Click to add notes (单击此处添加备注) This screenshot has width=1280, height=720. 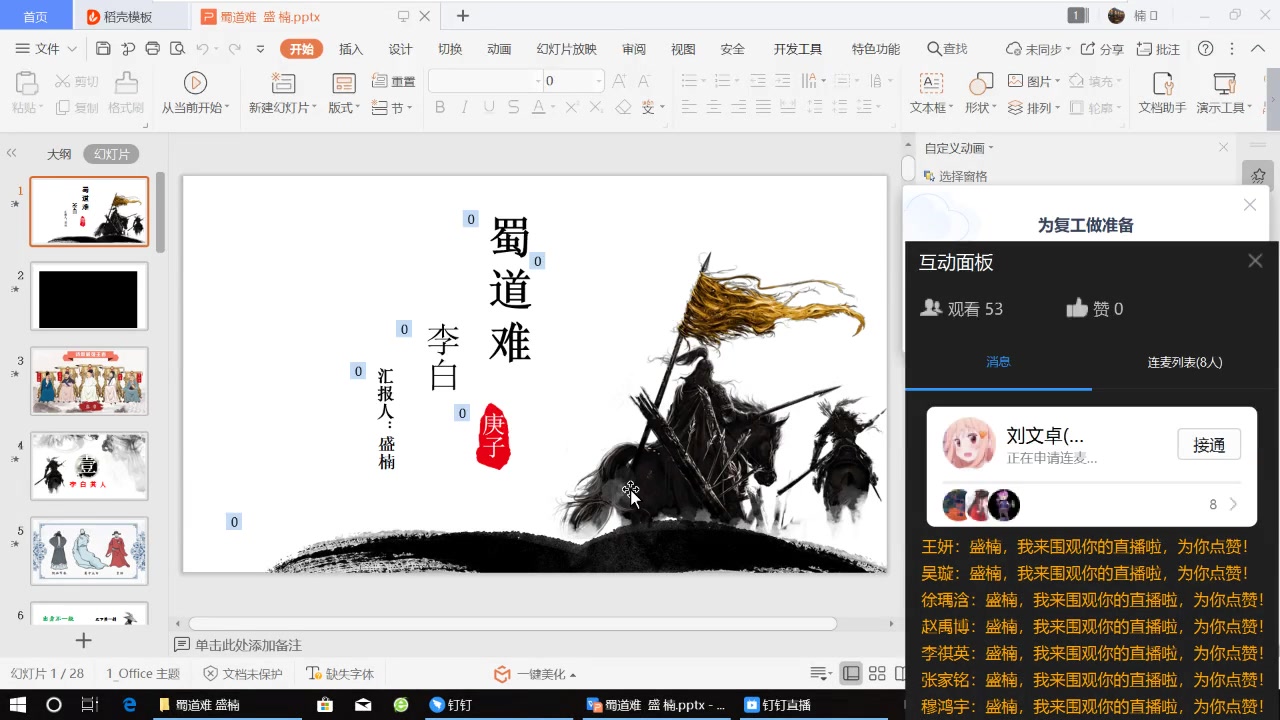point(248,645)
